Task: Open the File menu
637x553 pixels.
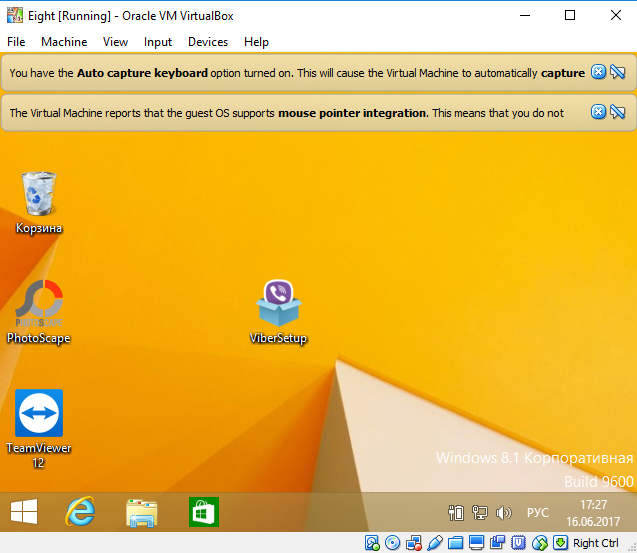Action: coord(16,42)
